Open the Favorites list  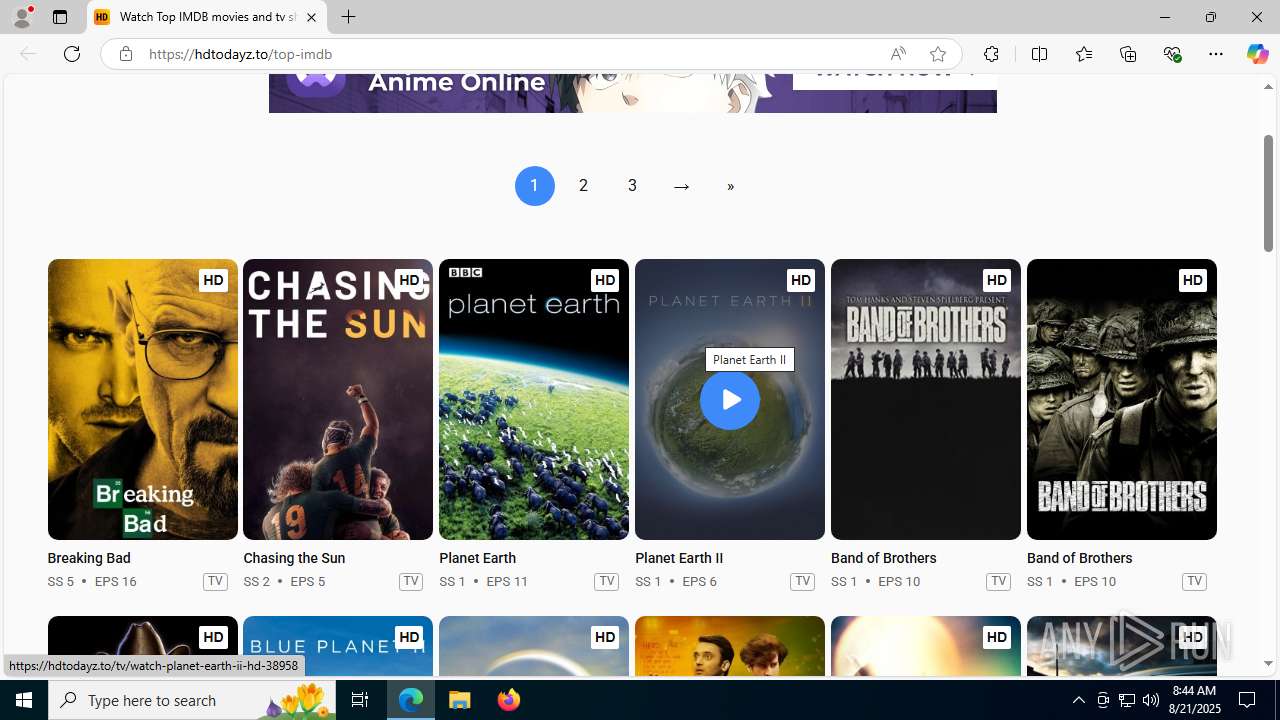tap(1084, 54)
